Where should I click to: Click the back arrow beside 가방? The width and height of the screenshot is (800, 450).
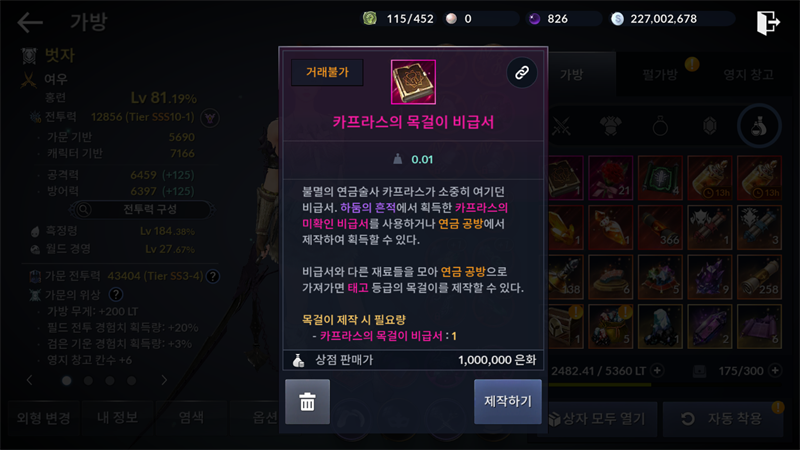coord(30,22)
